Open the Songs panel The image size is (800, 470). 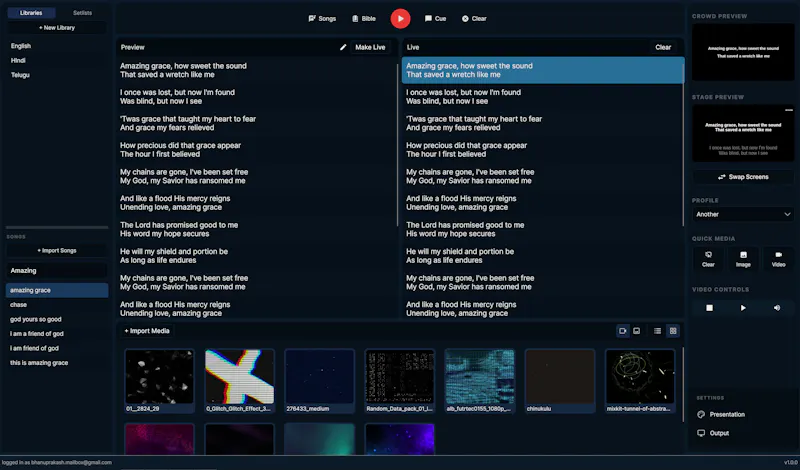click(322, 18)
